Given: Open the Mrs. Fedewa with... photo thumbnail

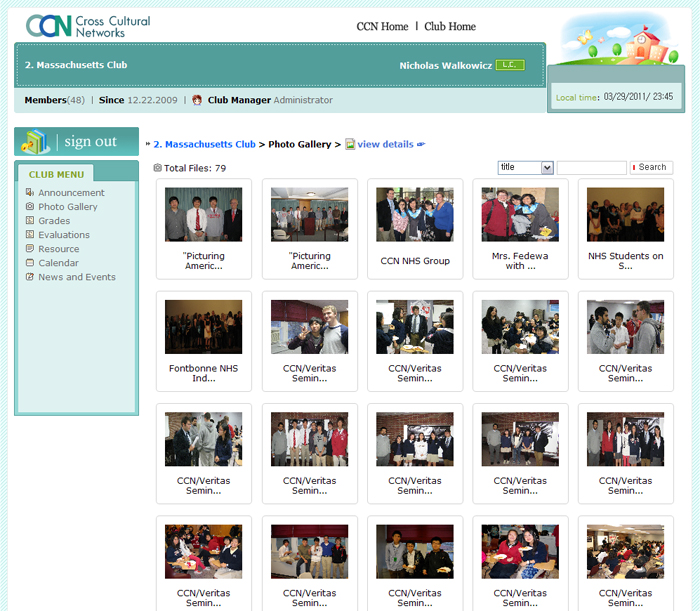Looking at the screenshot, I should point(520,214).
